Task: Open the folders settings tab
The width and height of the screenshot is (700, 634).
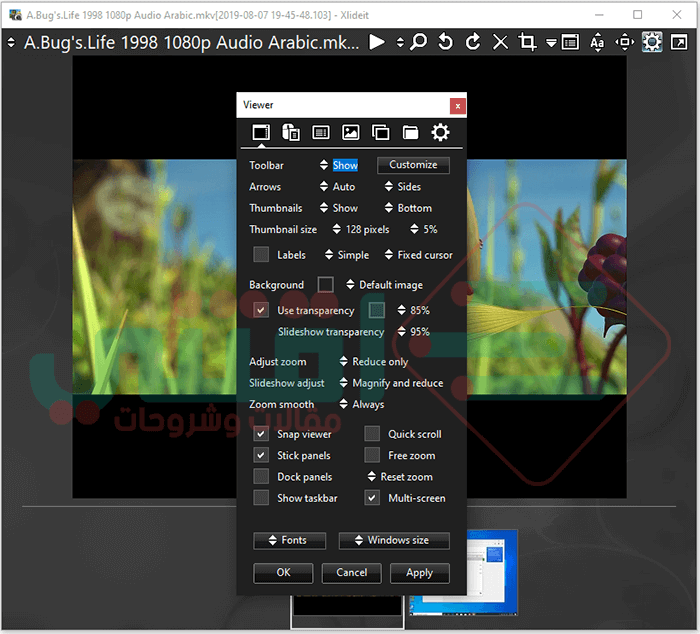Action: [410, 133]
